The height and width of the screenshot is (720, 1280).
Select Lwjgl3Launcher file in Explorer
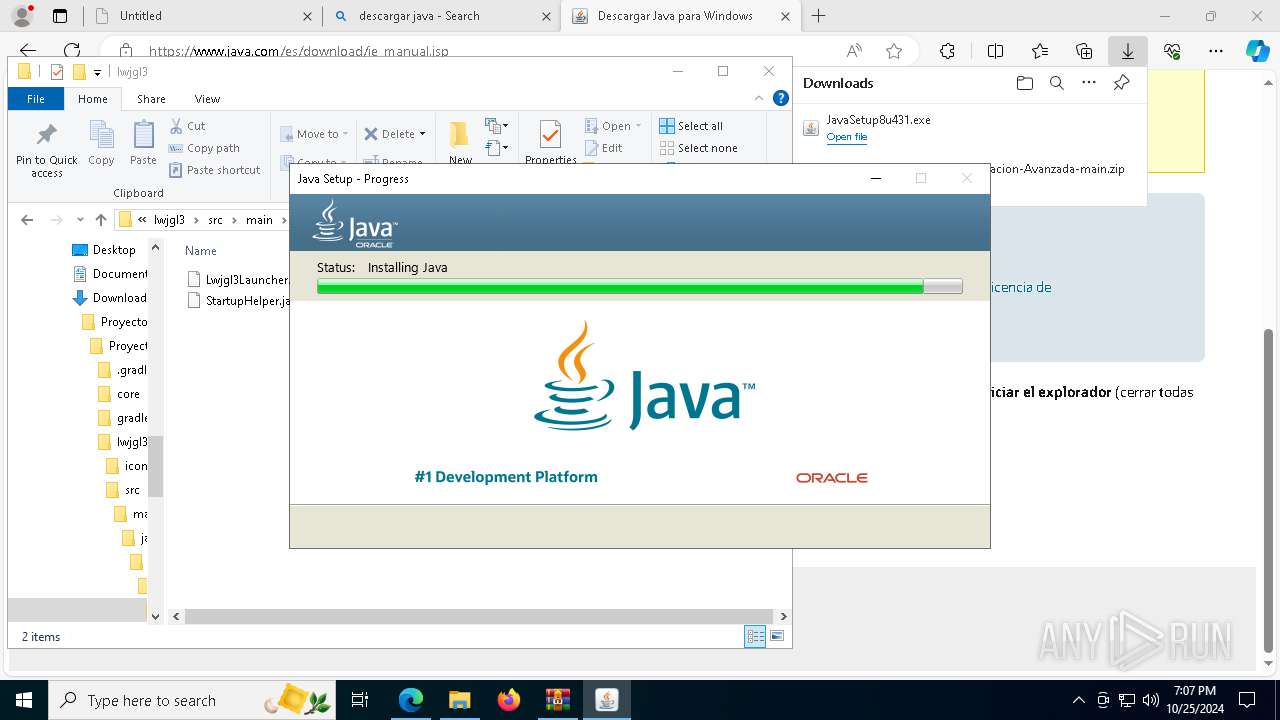pos(238,280)
